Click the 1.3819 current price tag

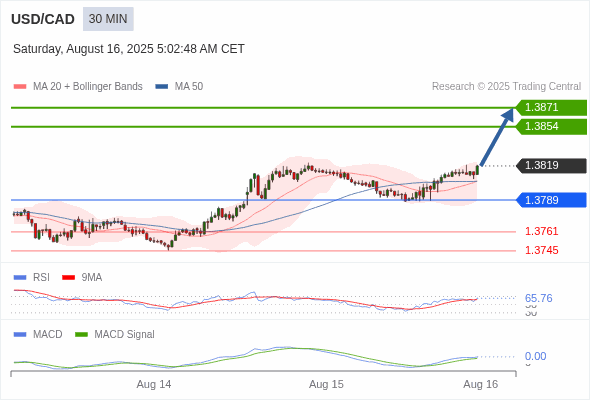[551, 166]
